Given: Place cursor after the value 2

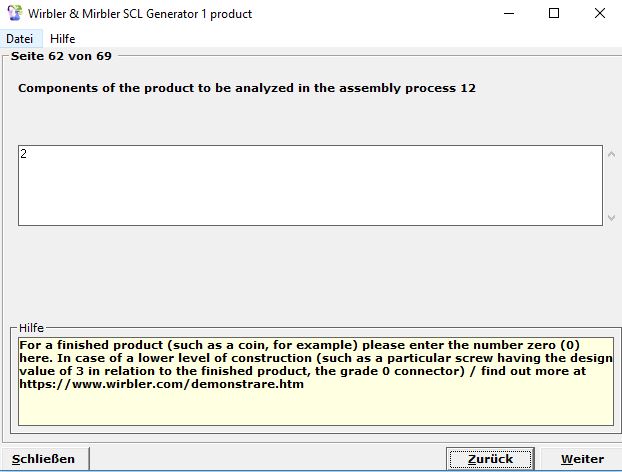Looking at the screenshot, I should (28, 154).
